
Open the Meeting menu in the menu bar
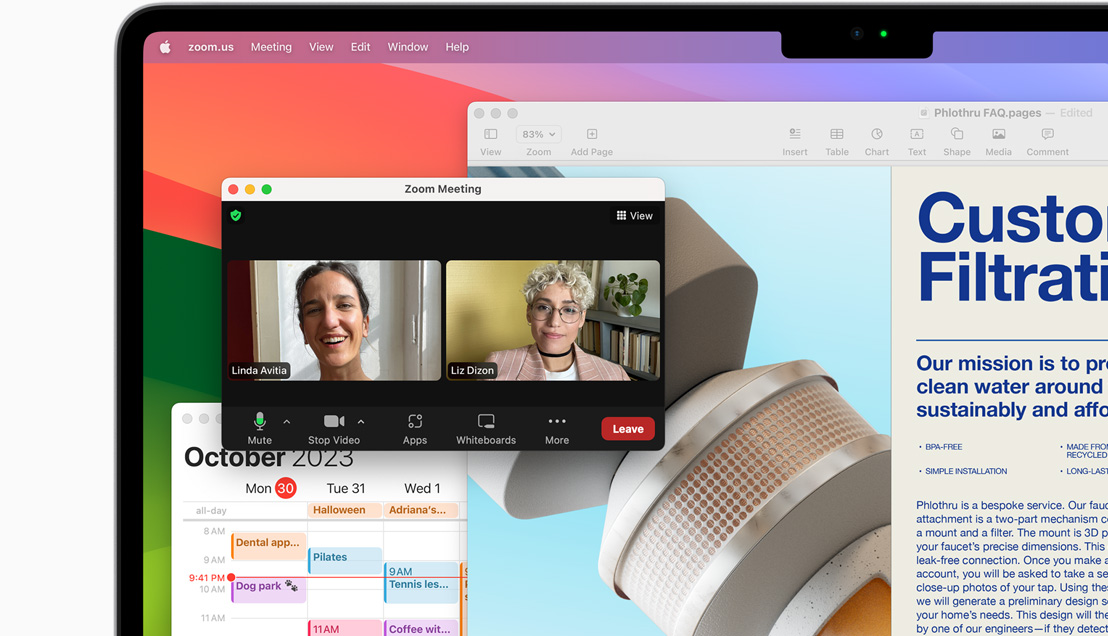tap(271, 46)
